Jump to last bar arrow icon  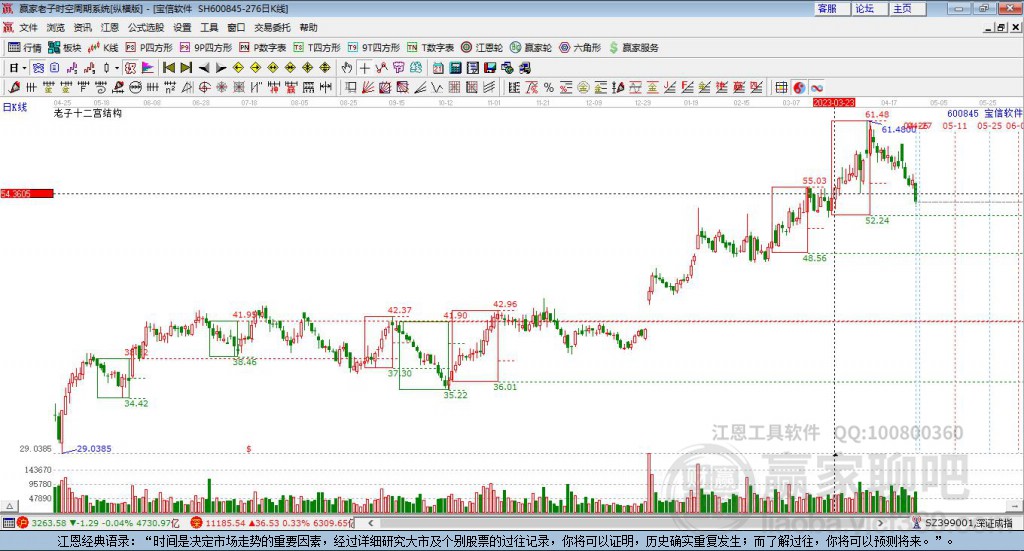(186, 68)
